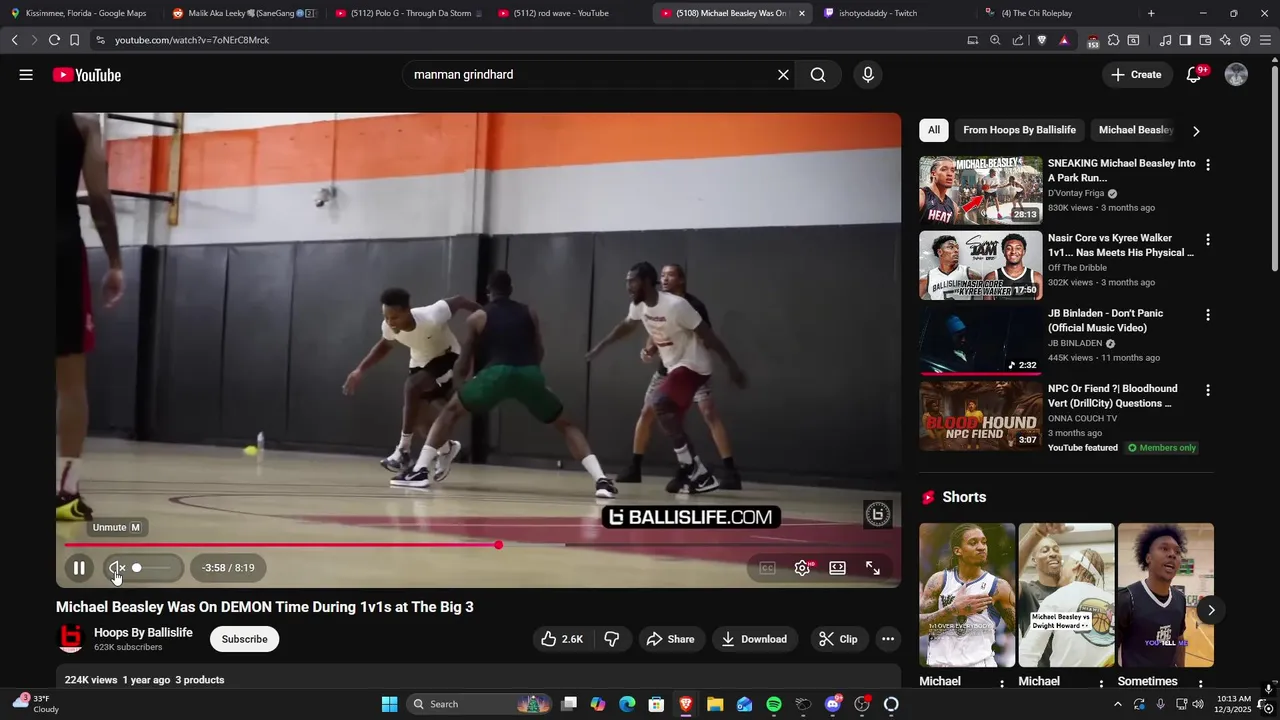
Task: Open options for SNEAKING Michael Beasley video
Action: (1207, 165)
